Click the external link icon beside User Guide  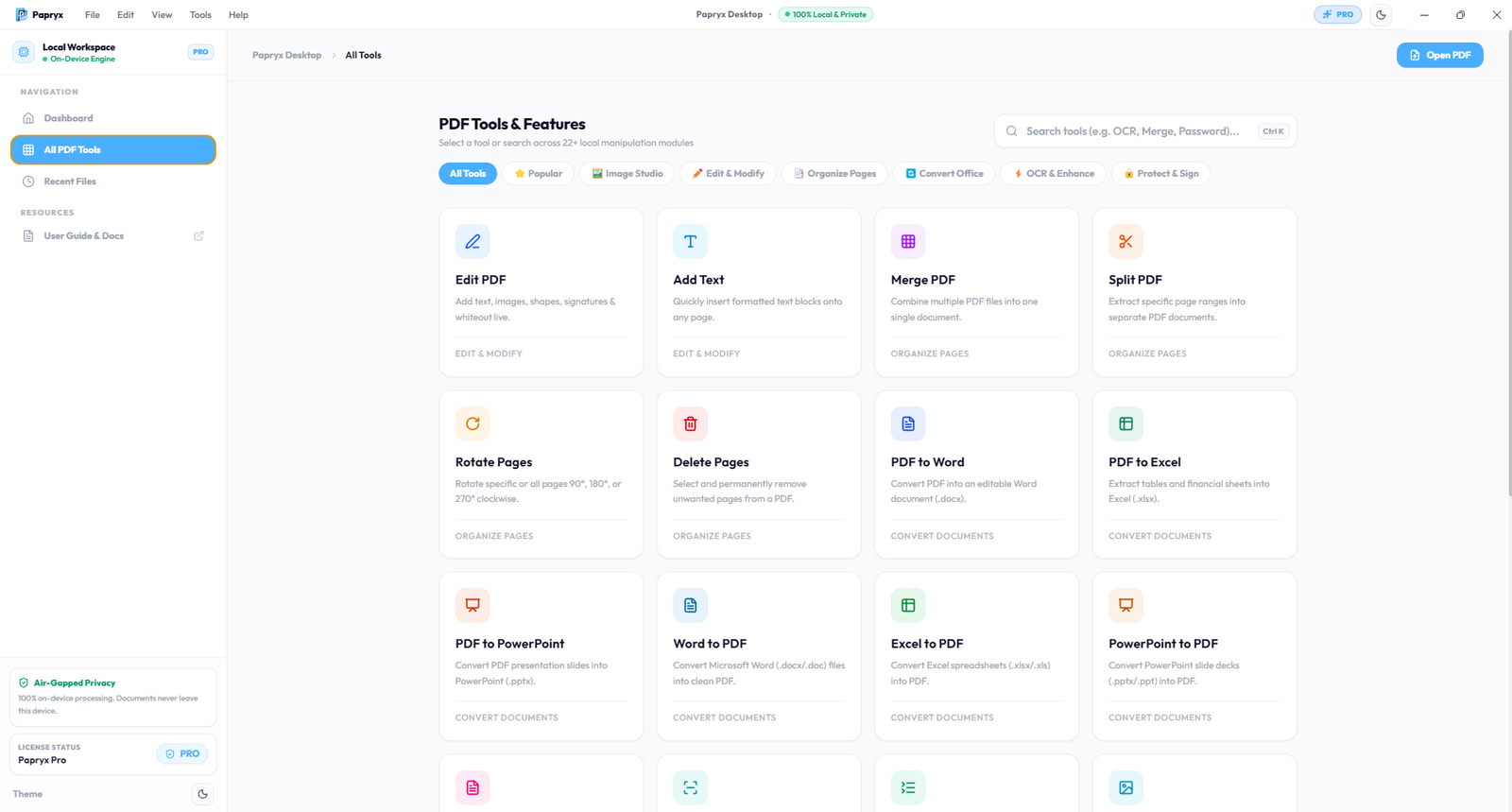(198, 236)
